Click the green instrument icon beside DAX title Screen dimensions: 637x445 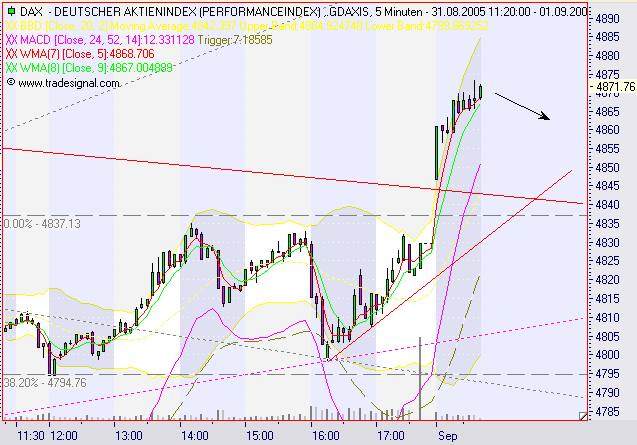(x=11, y=11)
